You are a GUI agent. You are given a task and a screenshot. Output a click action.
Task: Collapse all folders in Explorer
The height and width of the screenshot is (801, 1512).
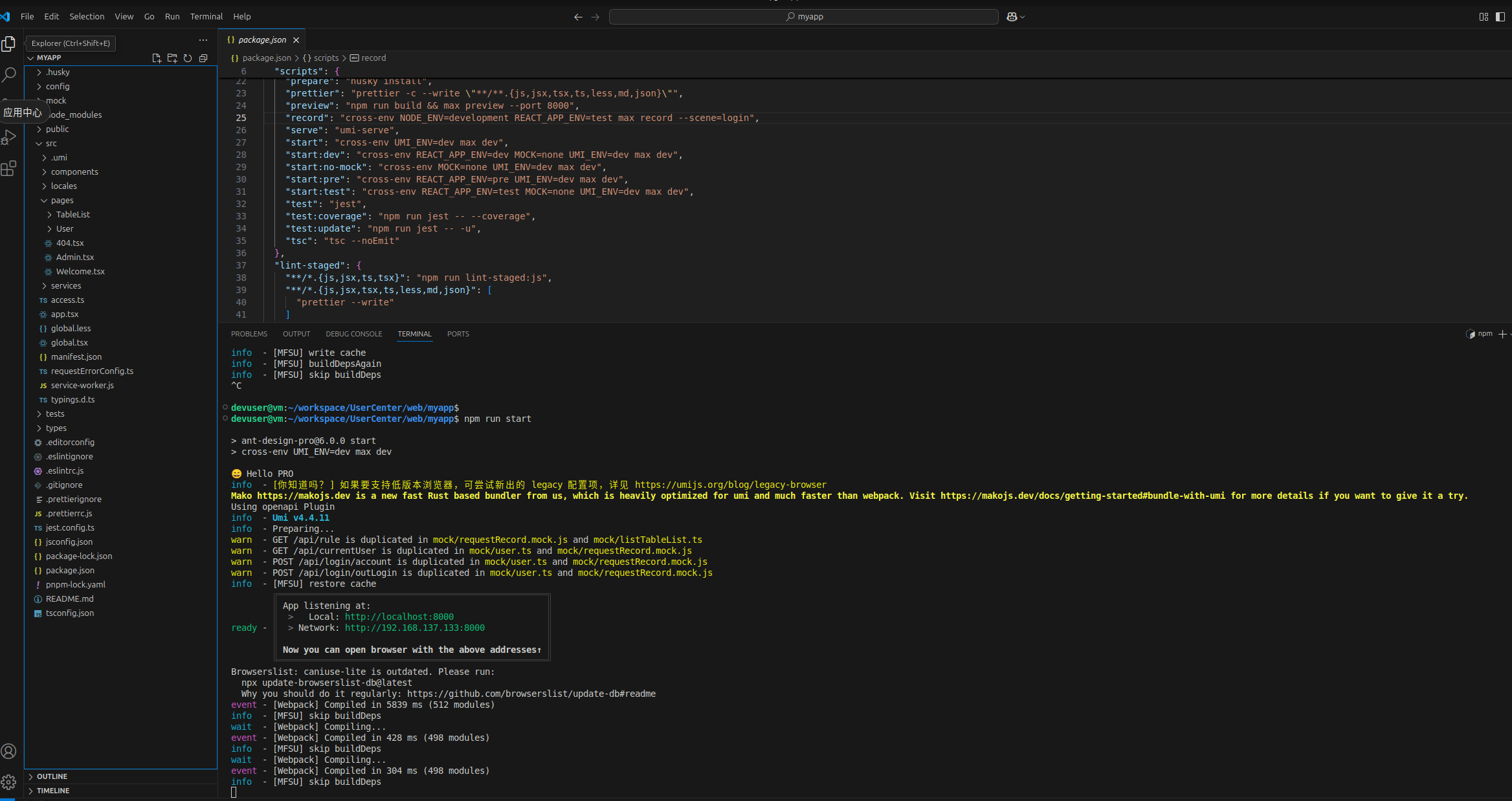tap(203, 58)
